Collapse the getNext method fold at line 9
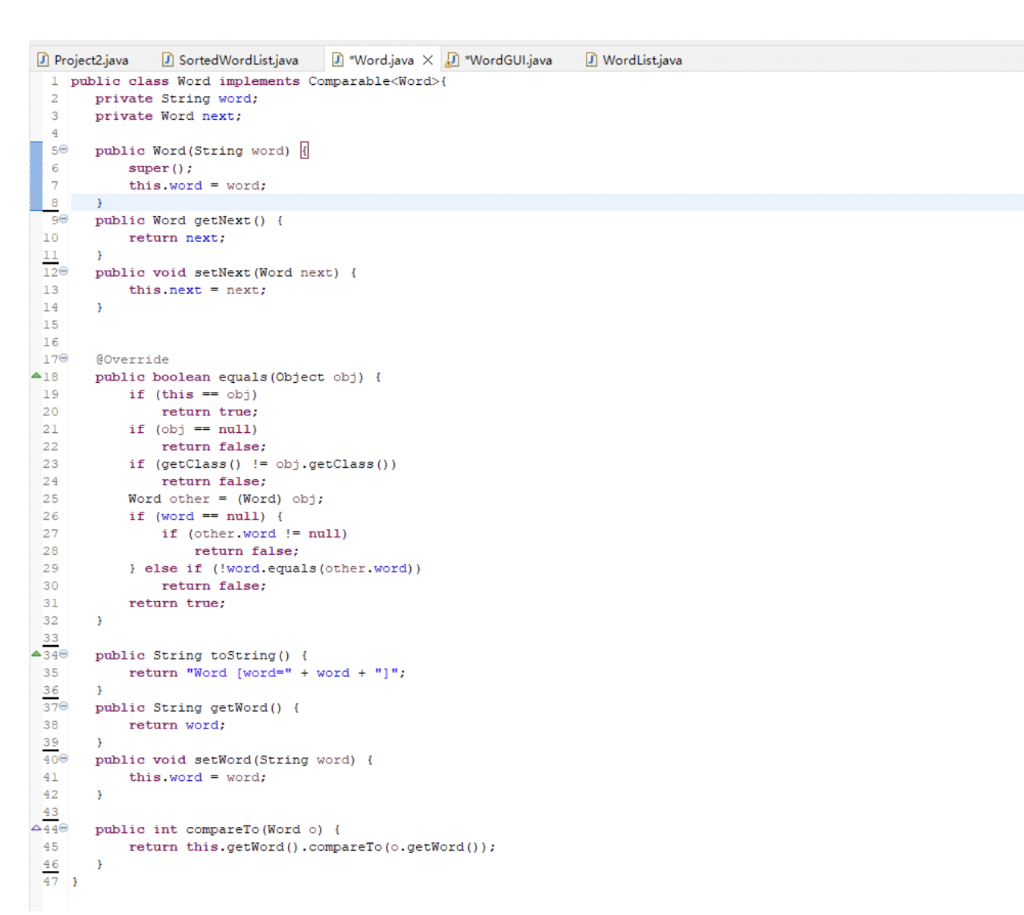 tap(63, 219)
